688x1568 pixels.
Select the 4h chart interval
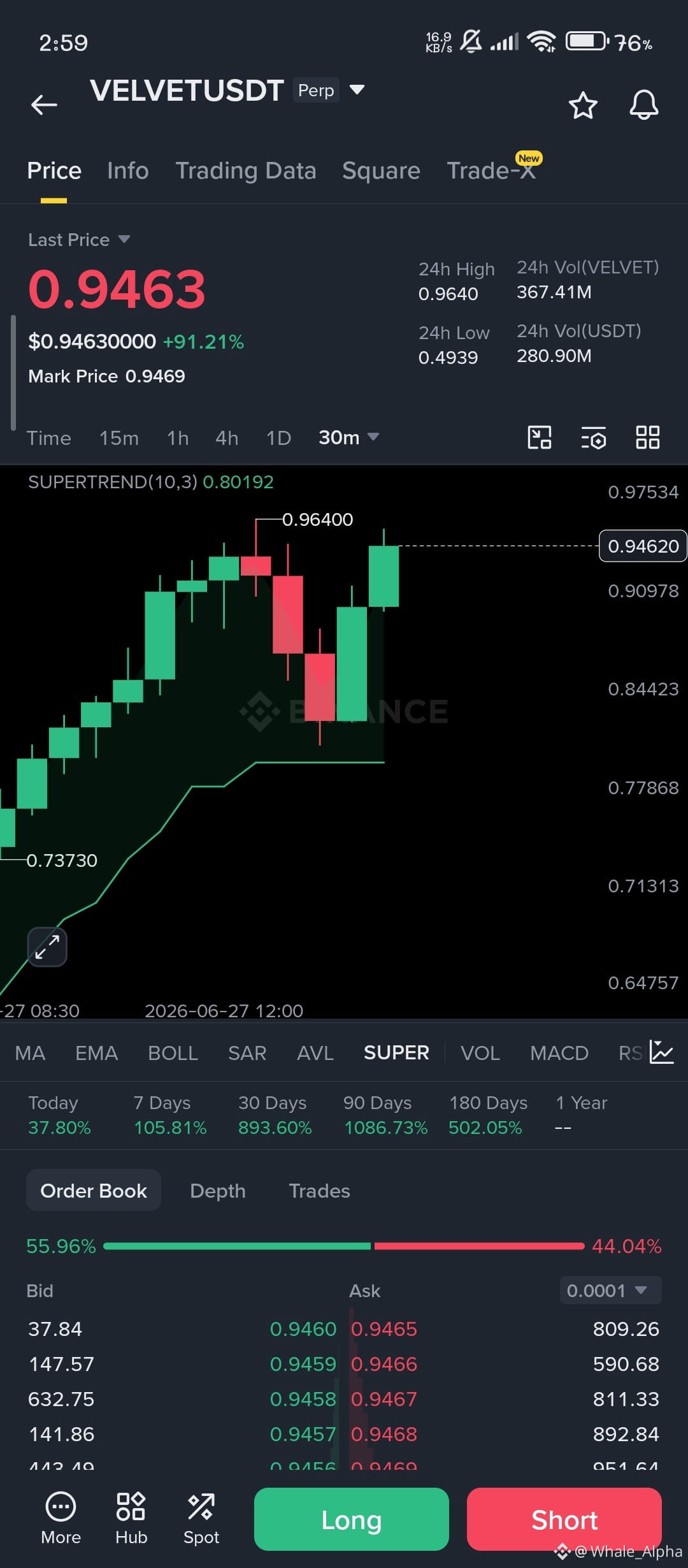point(227,438)
